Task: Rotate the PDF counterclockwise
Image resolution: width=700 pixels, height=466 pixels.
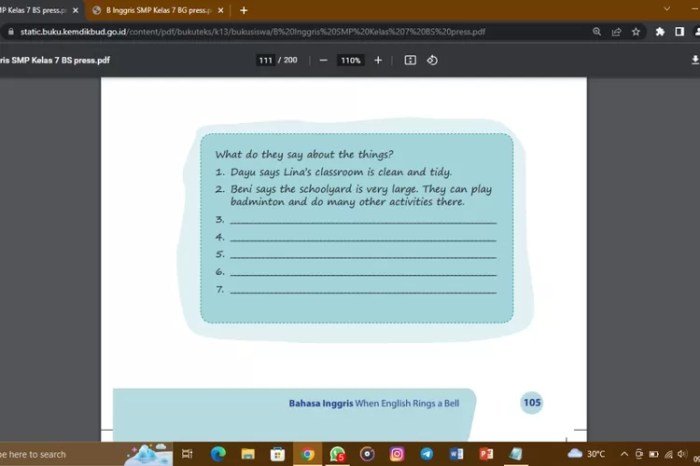Action: click(x=432, y=60)
